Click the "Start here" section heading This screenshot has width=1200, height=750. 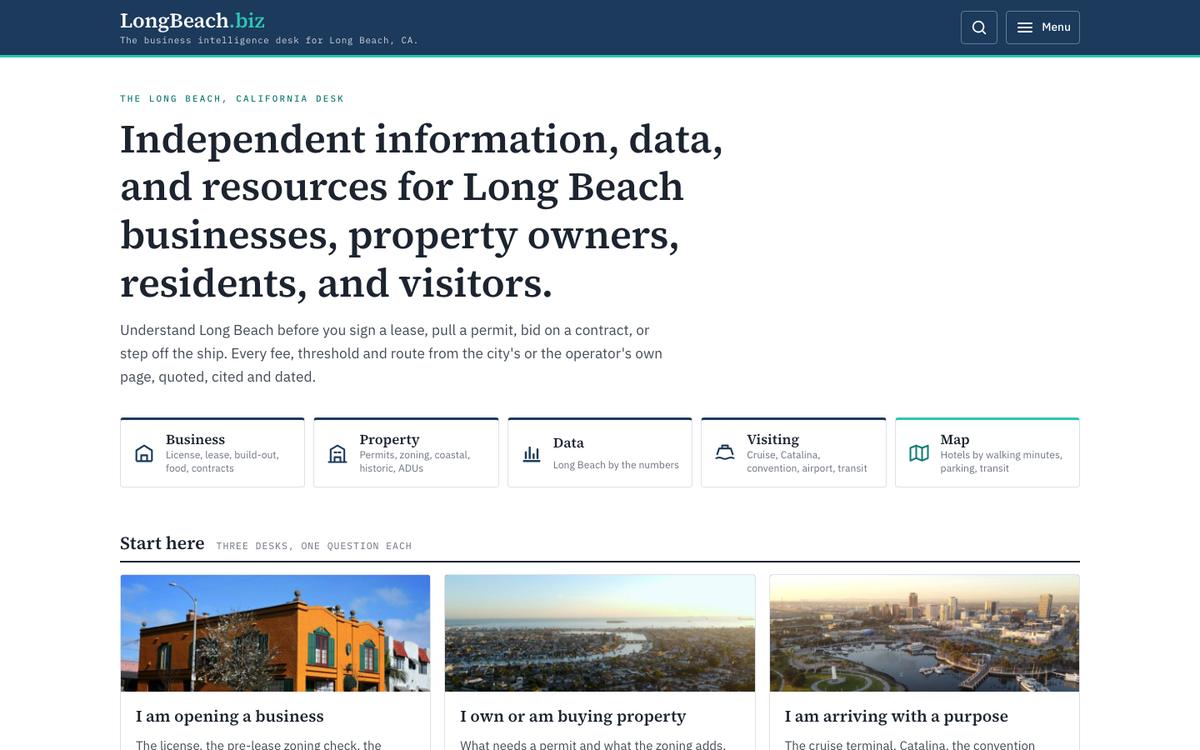click(162, 543)
